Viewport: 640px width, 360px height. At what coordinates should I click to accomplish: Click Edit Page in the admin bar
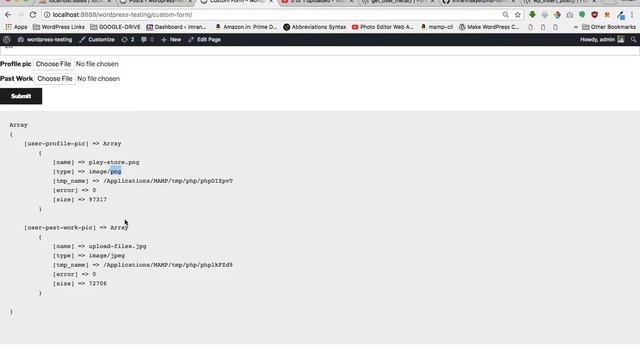(204, 40)
